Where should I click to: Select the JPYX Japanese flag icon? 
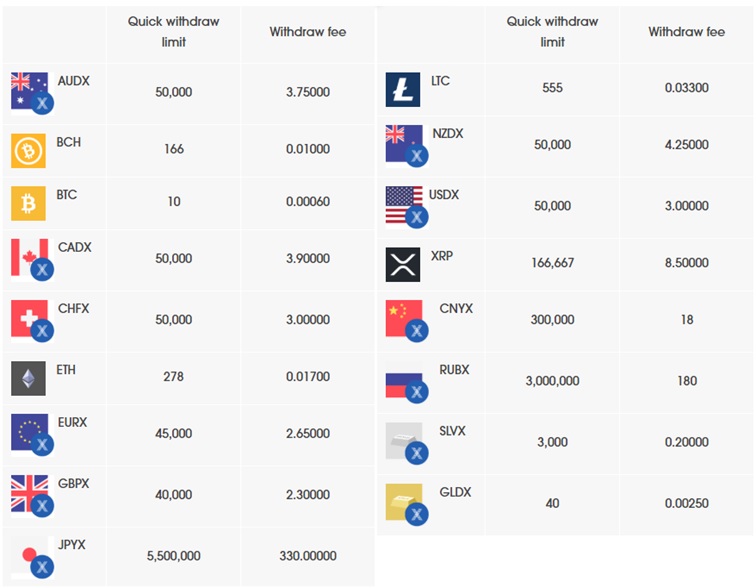coord(32,557)
